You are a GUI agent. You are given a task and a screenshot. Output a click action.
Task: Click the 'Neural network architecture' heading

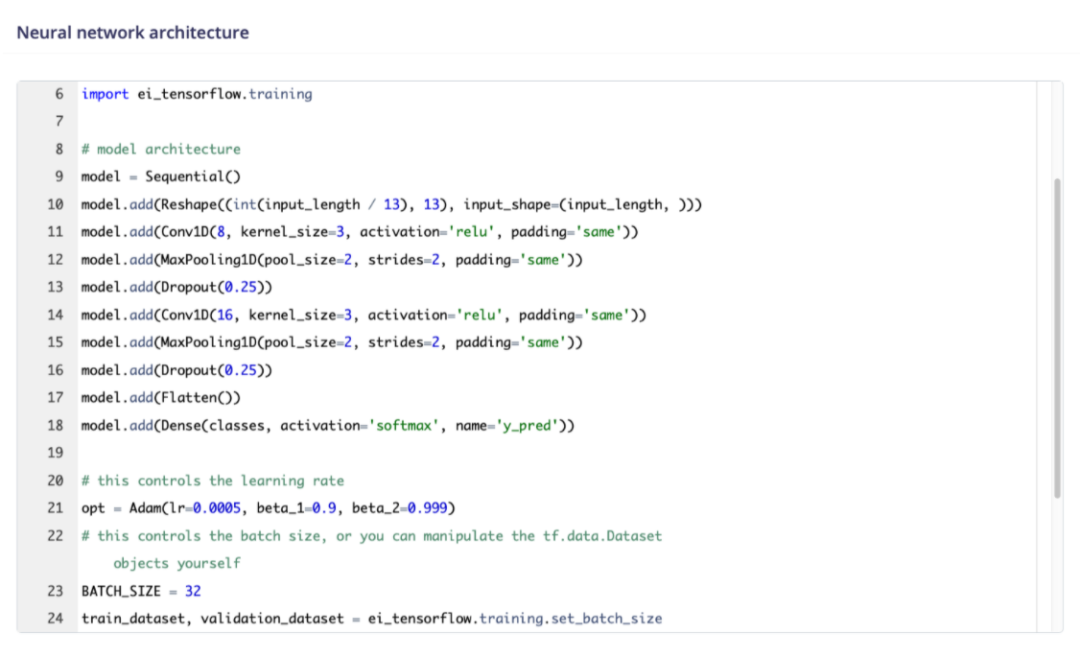pyautogui.click(x=133, y=32)
